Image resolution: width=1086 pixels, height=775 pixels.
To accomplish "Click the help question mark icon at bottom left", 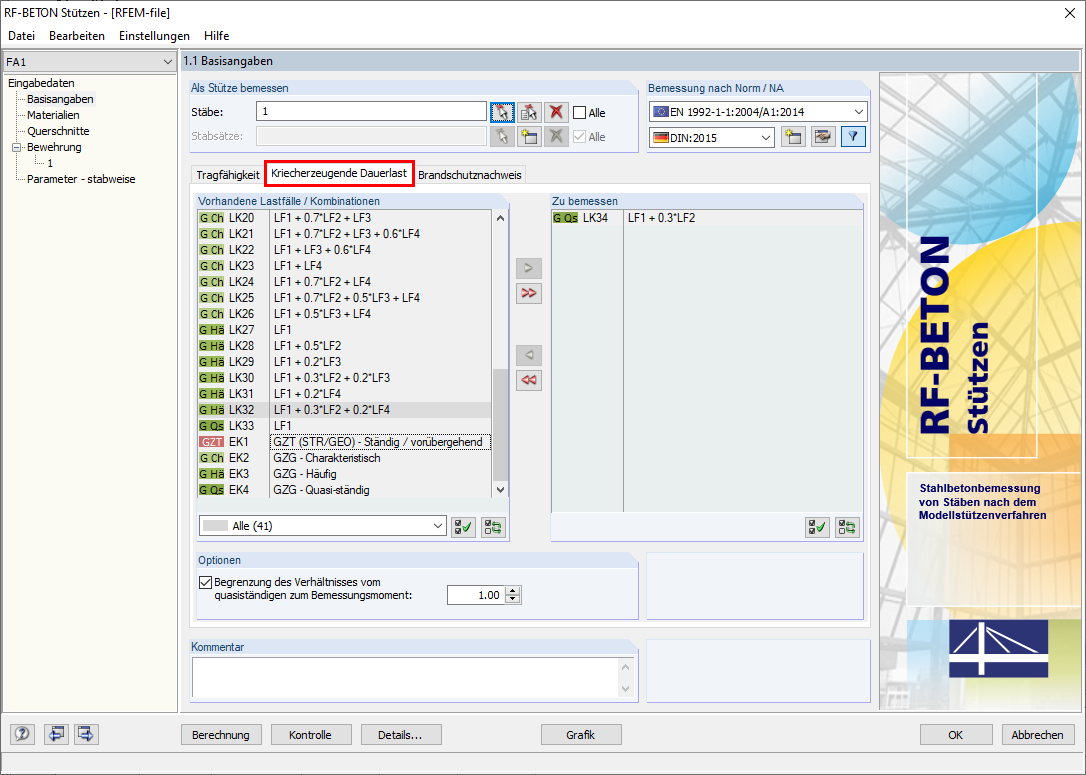I will 21,734.
